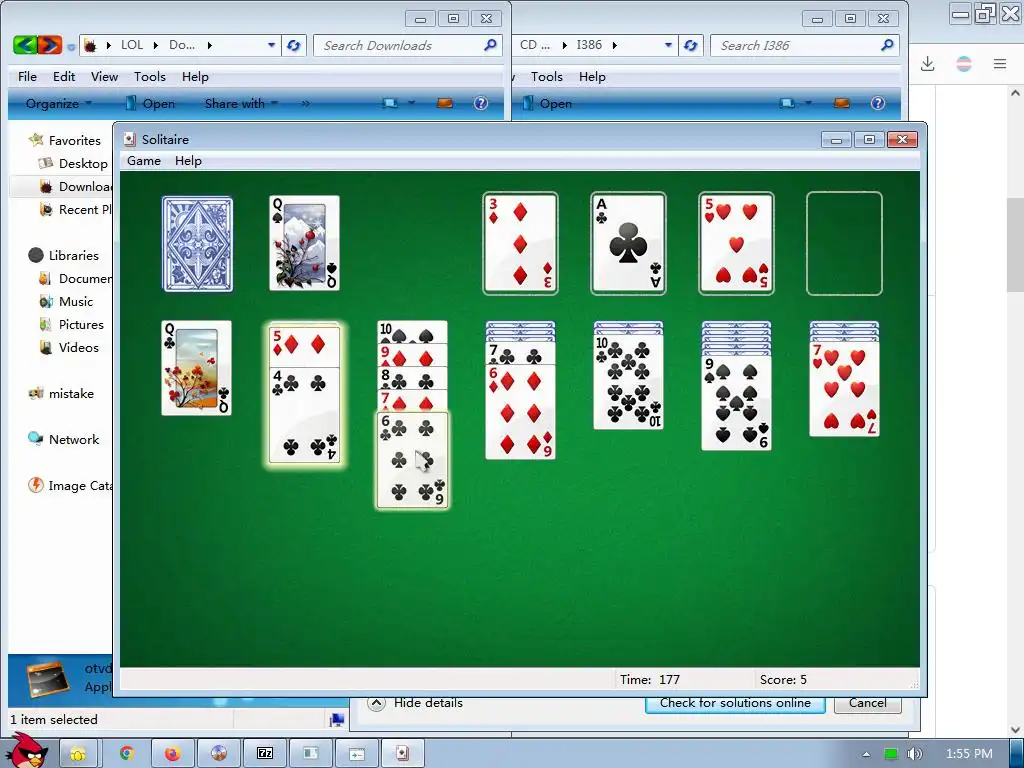Expand the Share with dropdown
The width and height of the screenshot is (1024, 768).
(x=241, y=103)
